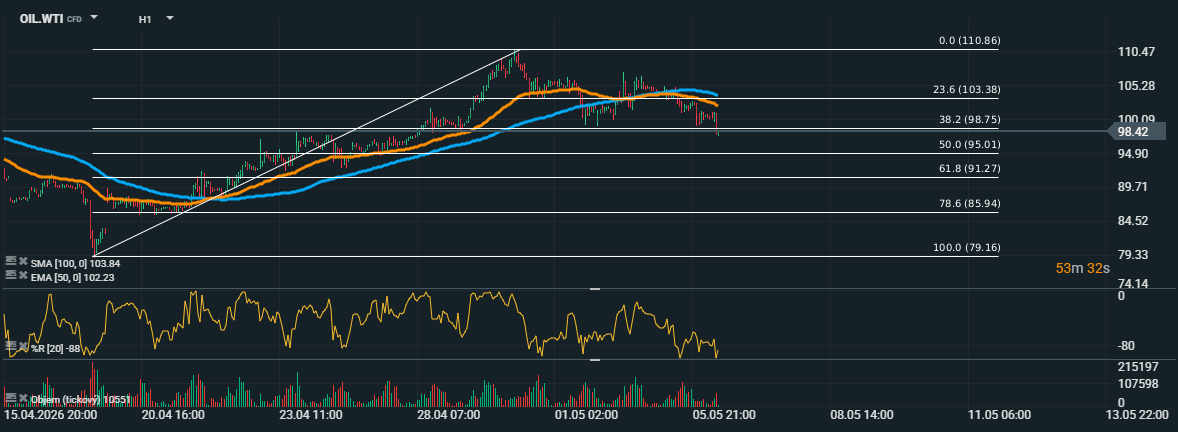Click time axis label 23.04 11:00
Viewport: 1178px width, 432px height.
pos(311,415)
